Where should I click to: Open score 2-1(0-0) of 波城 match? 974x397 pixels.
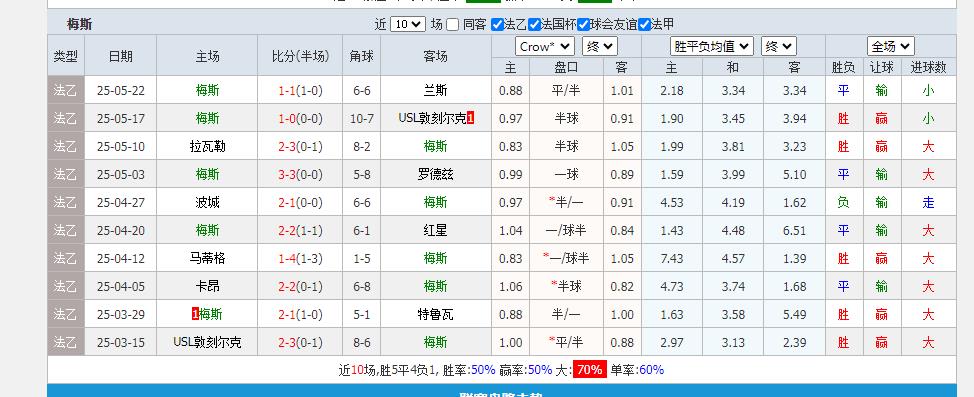pos(300,203)
